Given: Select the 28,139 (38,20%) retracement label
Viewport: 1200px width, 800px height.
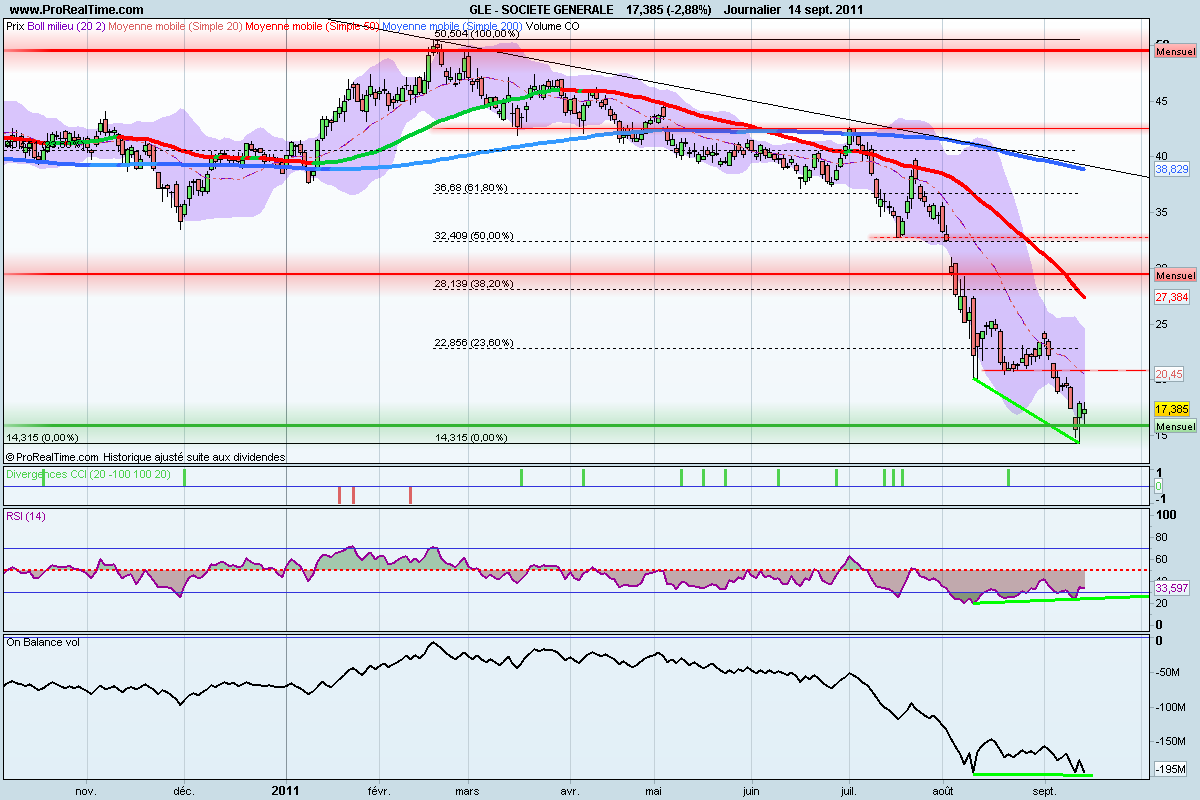Looking at the screenshot, I should [474, 284].
